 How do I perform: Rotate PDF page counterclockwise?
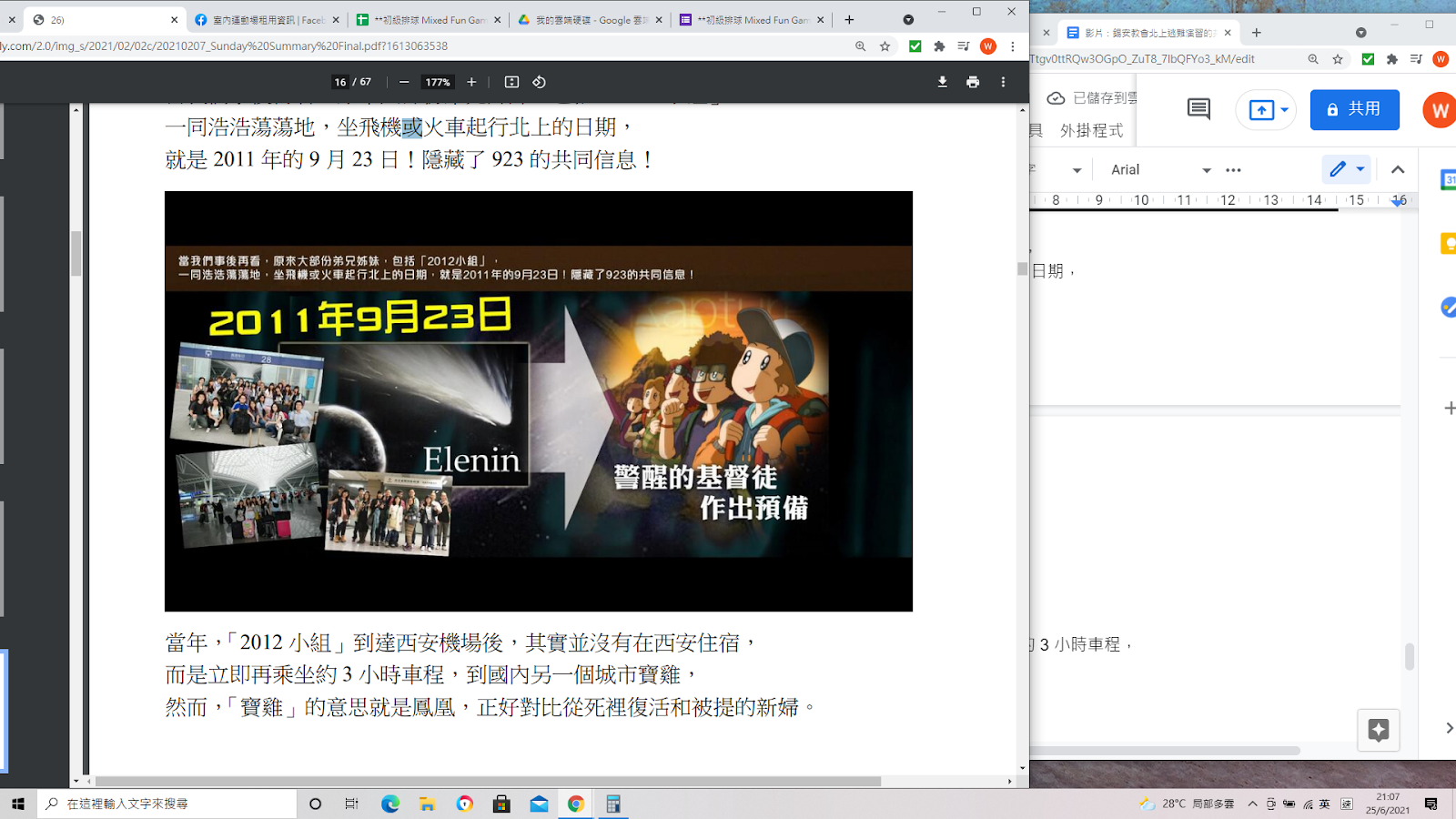click(x=539, y=82)
